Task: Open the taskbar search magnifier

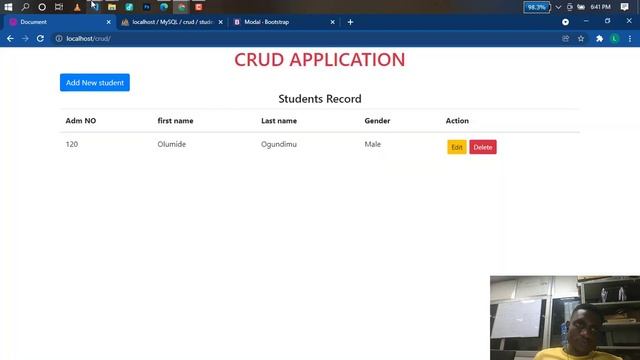Action: pyautogui.click(x=25, y=7)
